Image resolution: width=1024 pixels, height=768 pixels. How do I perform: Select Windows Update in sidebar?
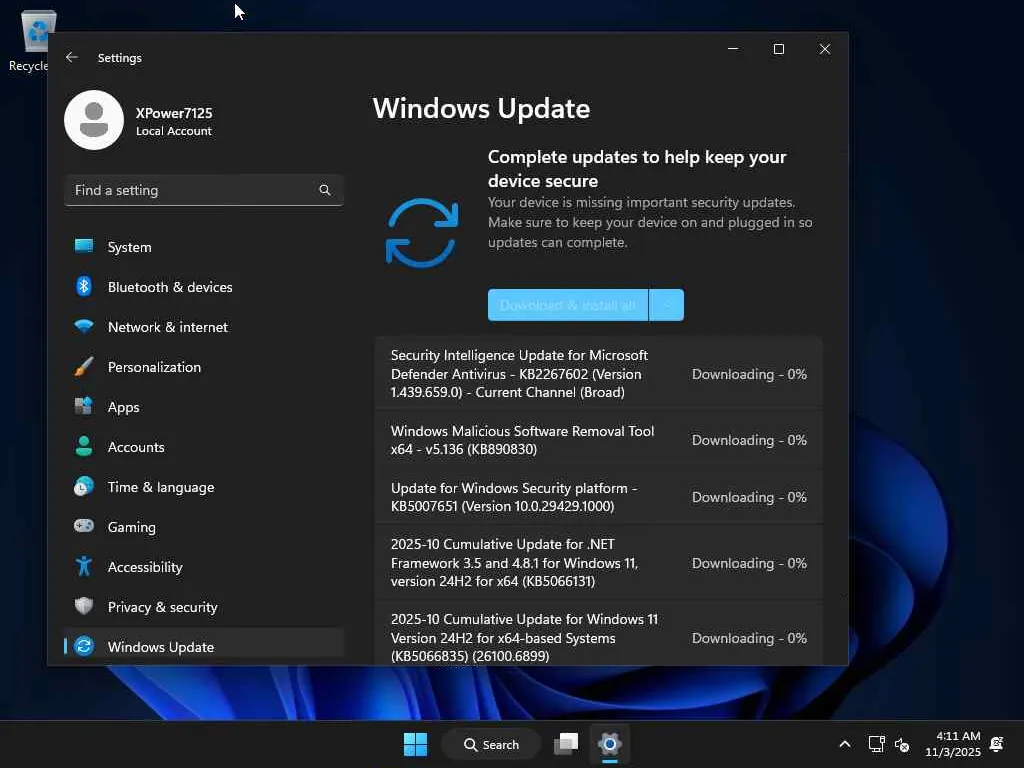[204, 646]
